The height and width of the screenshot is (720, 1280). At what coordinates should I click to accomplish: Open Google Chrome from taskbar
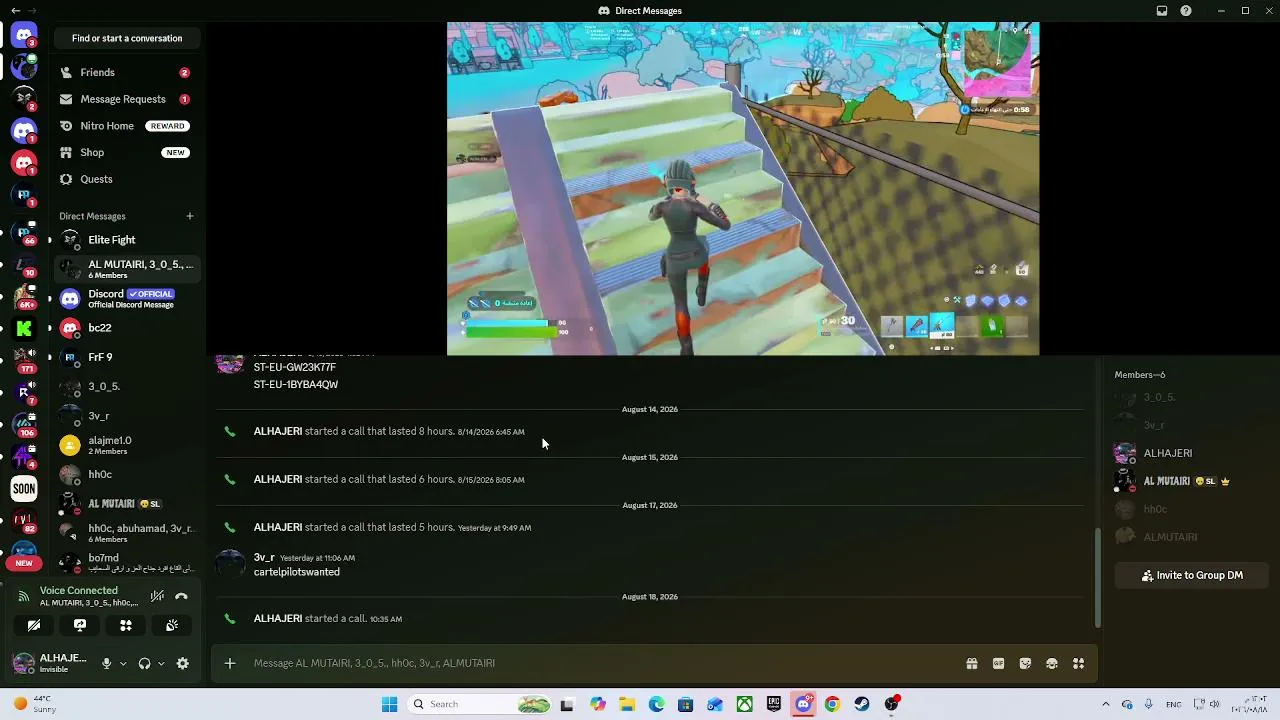832,704
